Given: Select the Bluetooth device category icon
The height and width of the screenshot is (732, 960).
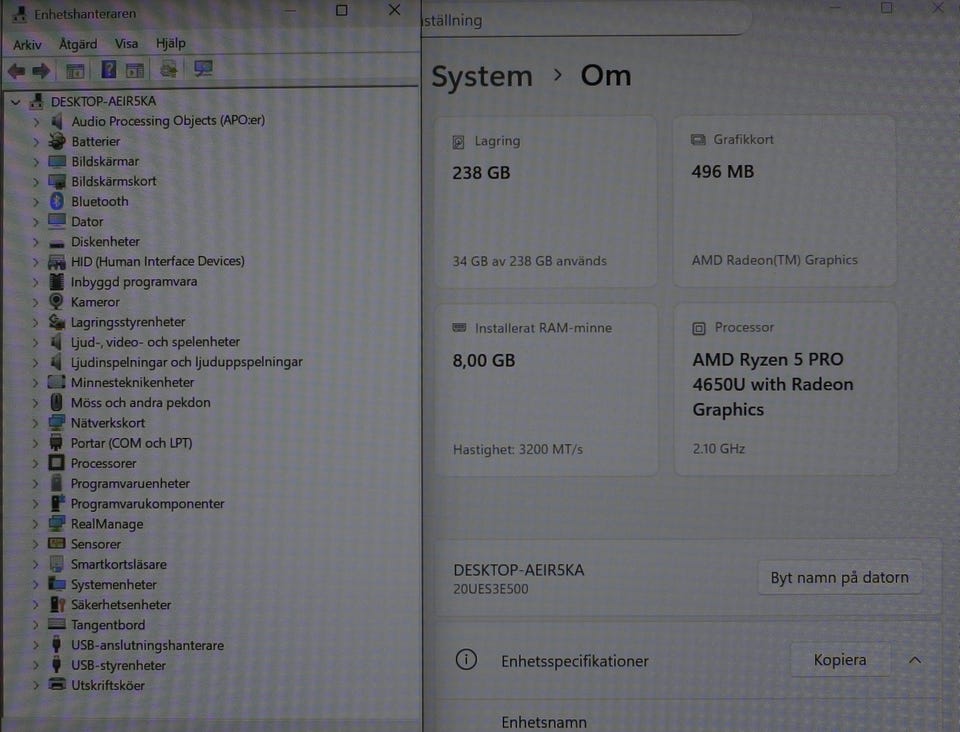Looking at the screenshot, I should 56,201.
